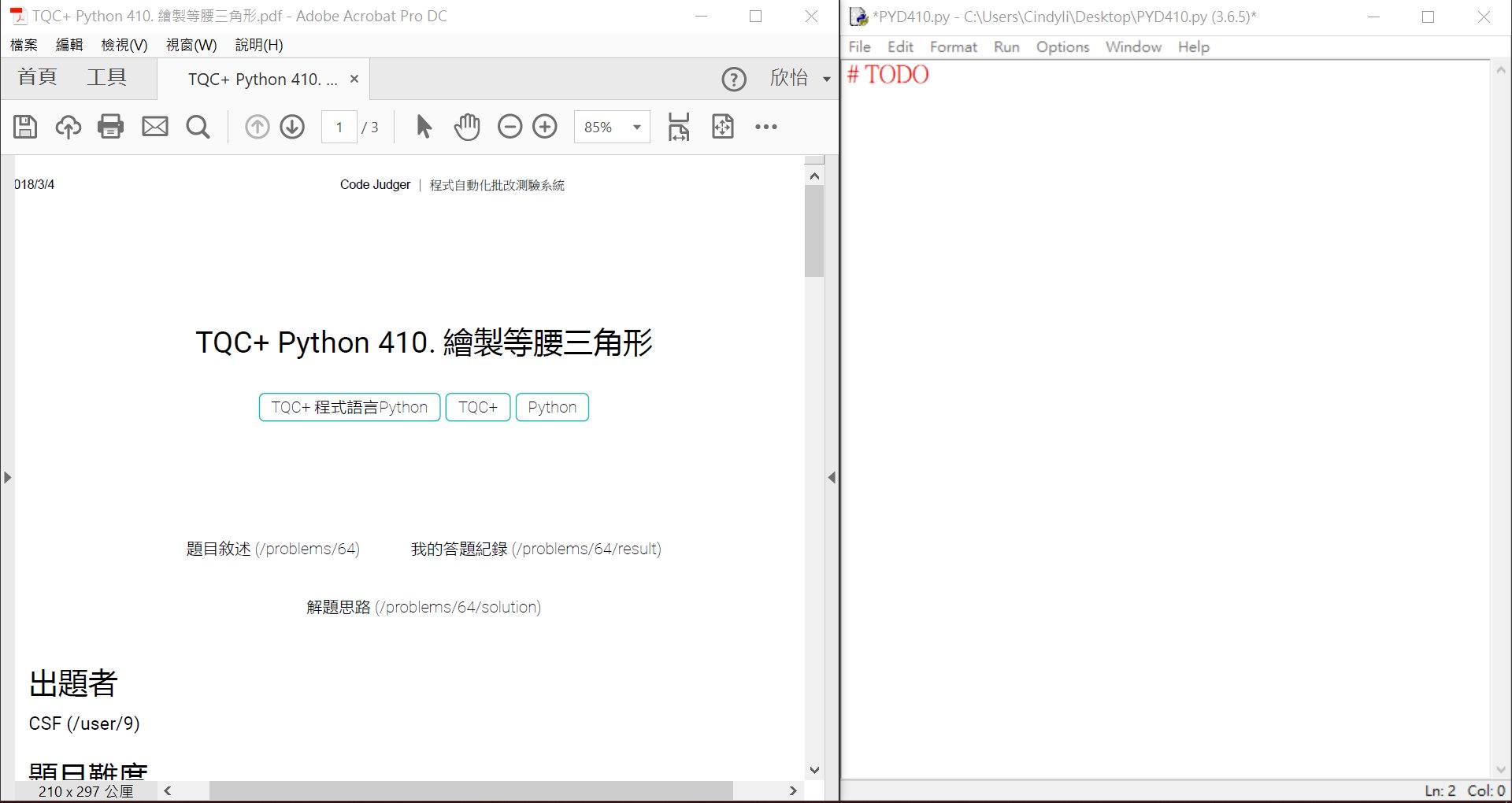Select the TQC+ Python 410 document tab
Screen dimensions: 1512x803
tap(262, 80)
